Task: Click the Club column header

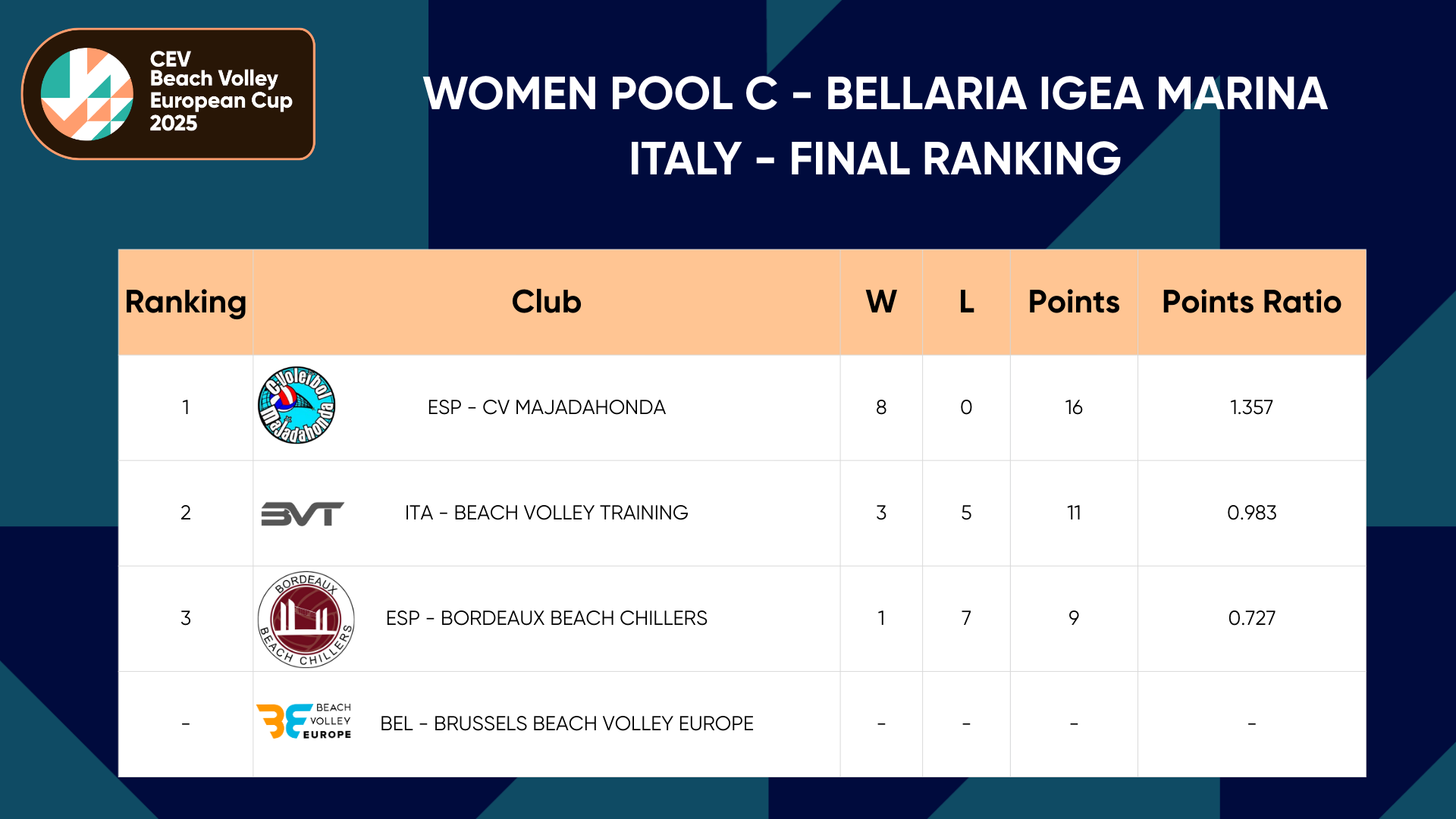Action: coord(546,302)
